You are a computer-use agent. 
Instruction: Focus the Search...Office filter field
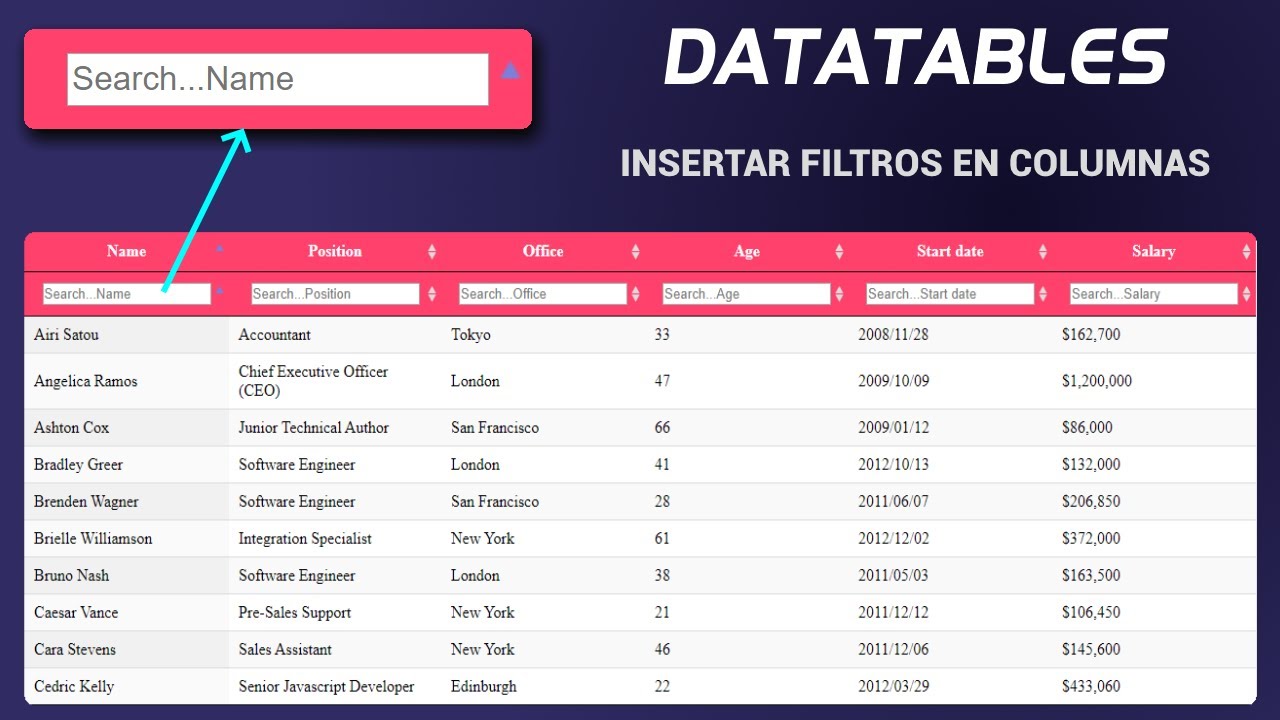click(543, 294)
